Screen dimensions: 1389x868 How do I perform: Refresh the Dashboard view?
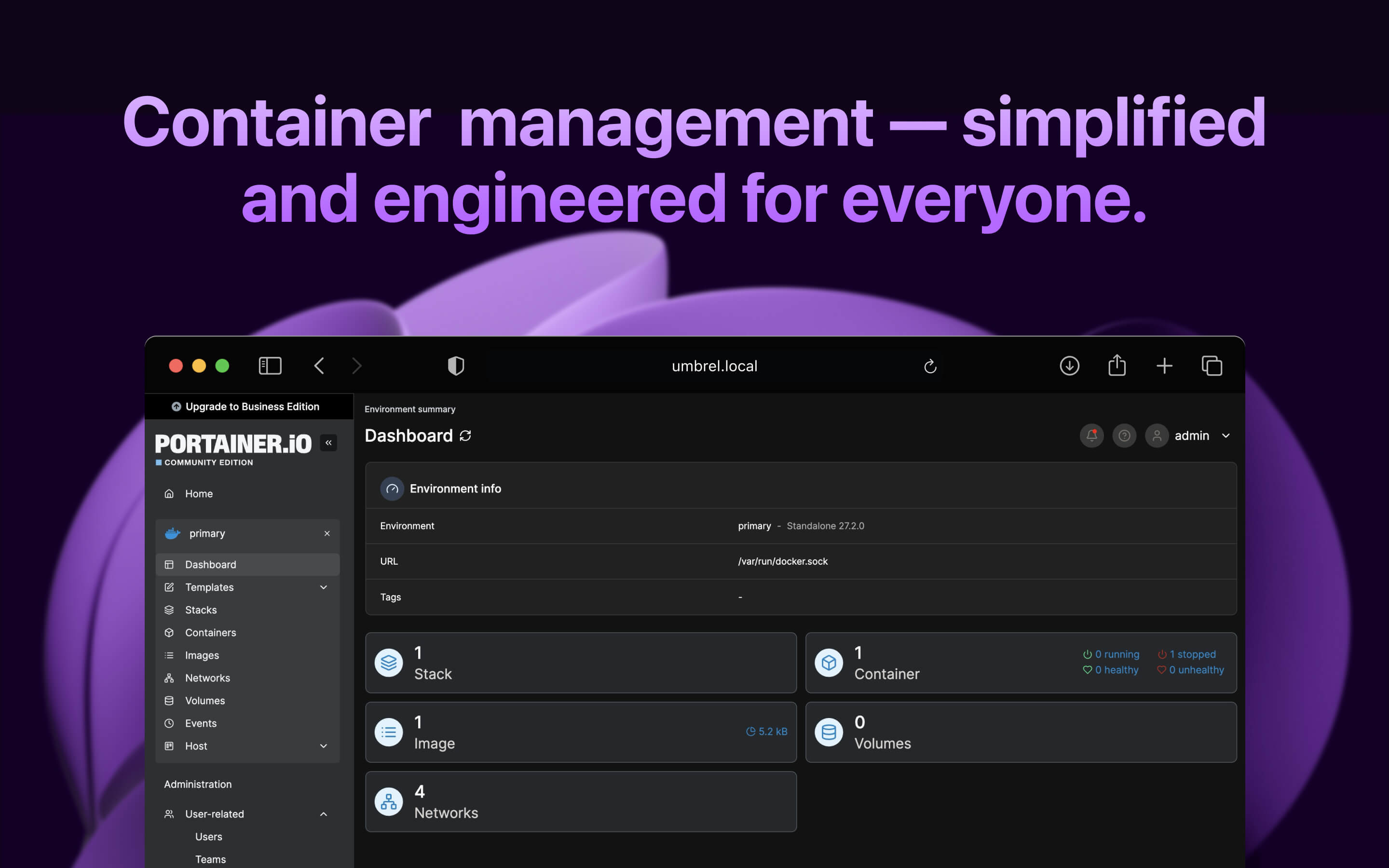465,436
